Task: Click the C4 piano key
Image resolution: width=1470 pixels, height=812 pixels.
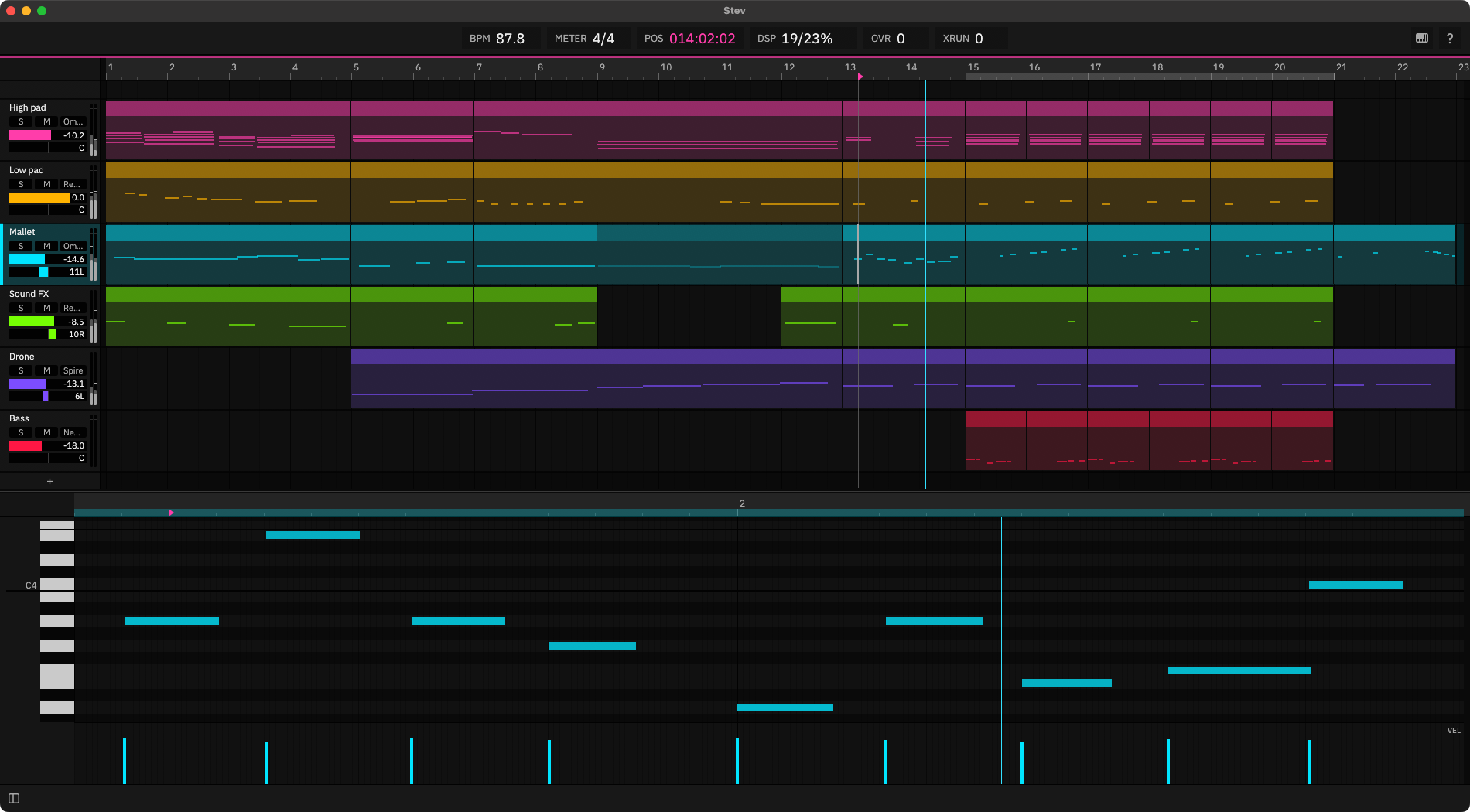Action: point(57,585)
